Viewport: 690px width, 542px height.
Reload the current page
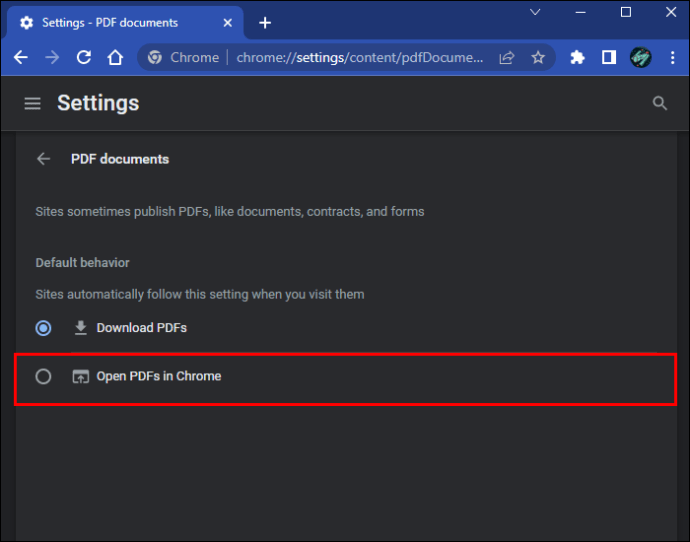[84, 57]
